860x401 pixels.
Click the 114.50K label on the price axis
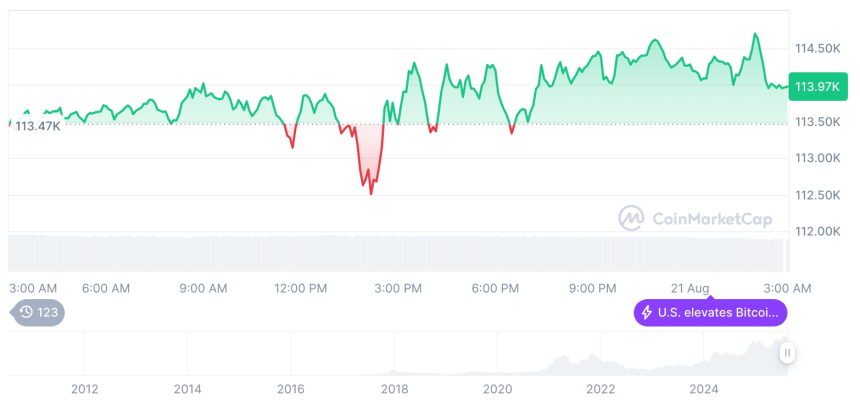tap(816, 48)
